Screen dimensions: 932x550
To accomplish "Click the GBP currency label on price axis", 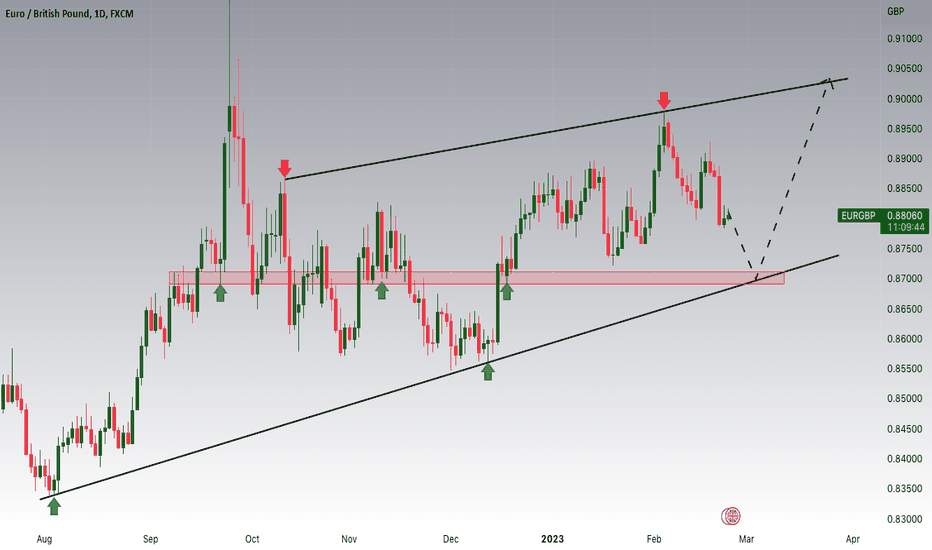I will (895, 11).
